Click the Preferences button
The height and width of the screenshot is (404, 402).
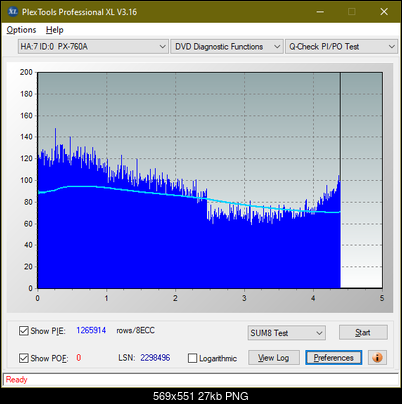point(334,358)
